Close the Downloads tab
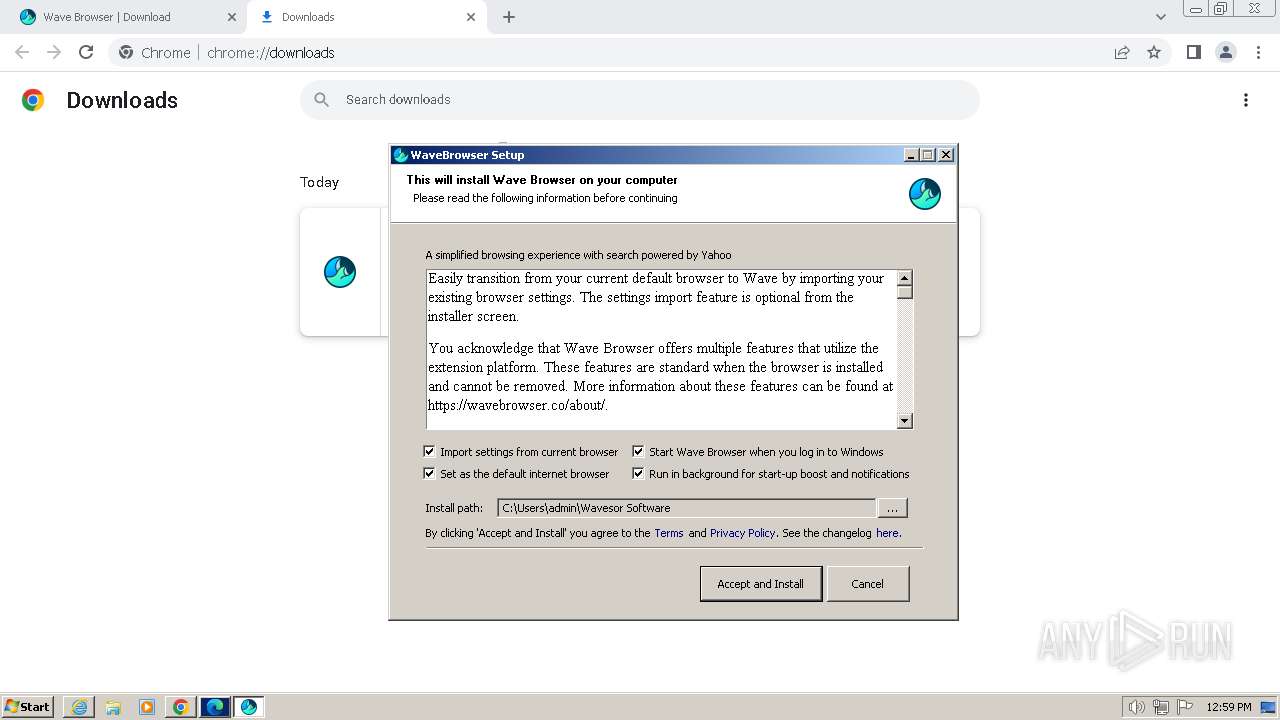 click(x=471, y=17)
